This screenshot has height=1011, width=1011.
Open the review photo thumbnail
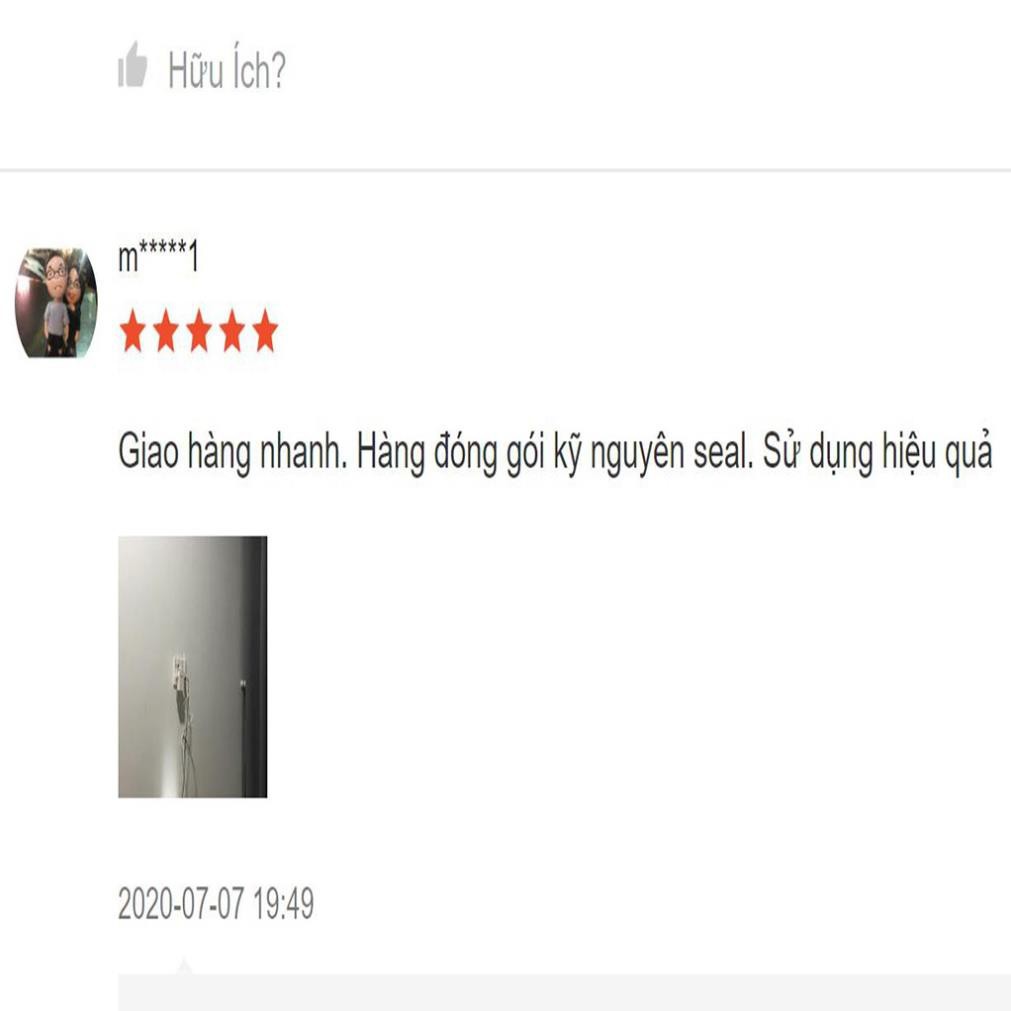192,667
